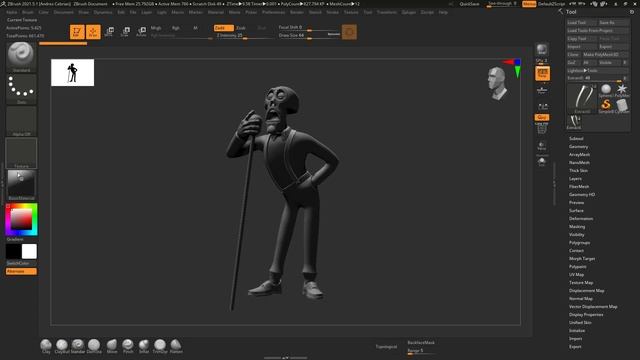This screenshot has width=640, height=360.
Task: Select the ClayBuildup brush
Action: pos(62,346)
